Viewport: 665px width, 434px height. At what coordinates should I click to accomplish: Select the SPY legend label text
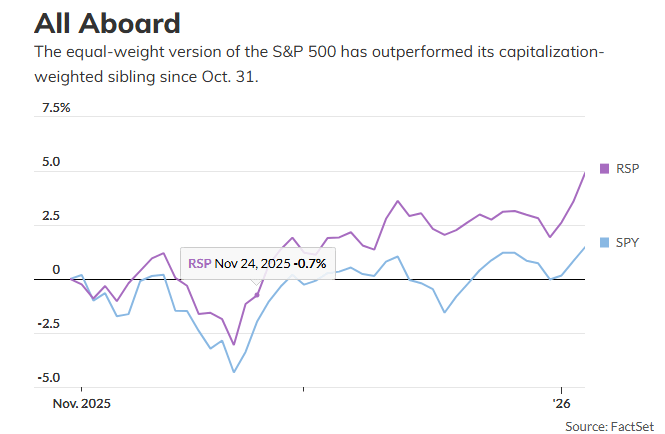pos(627,242)
